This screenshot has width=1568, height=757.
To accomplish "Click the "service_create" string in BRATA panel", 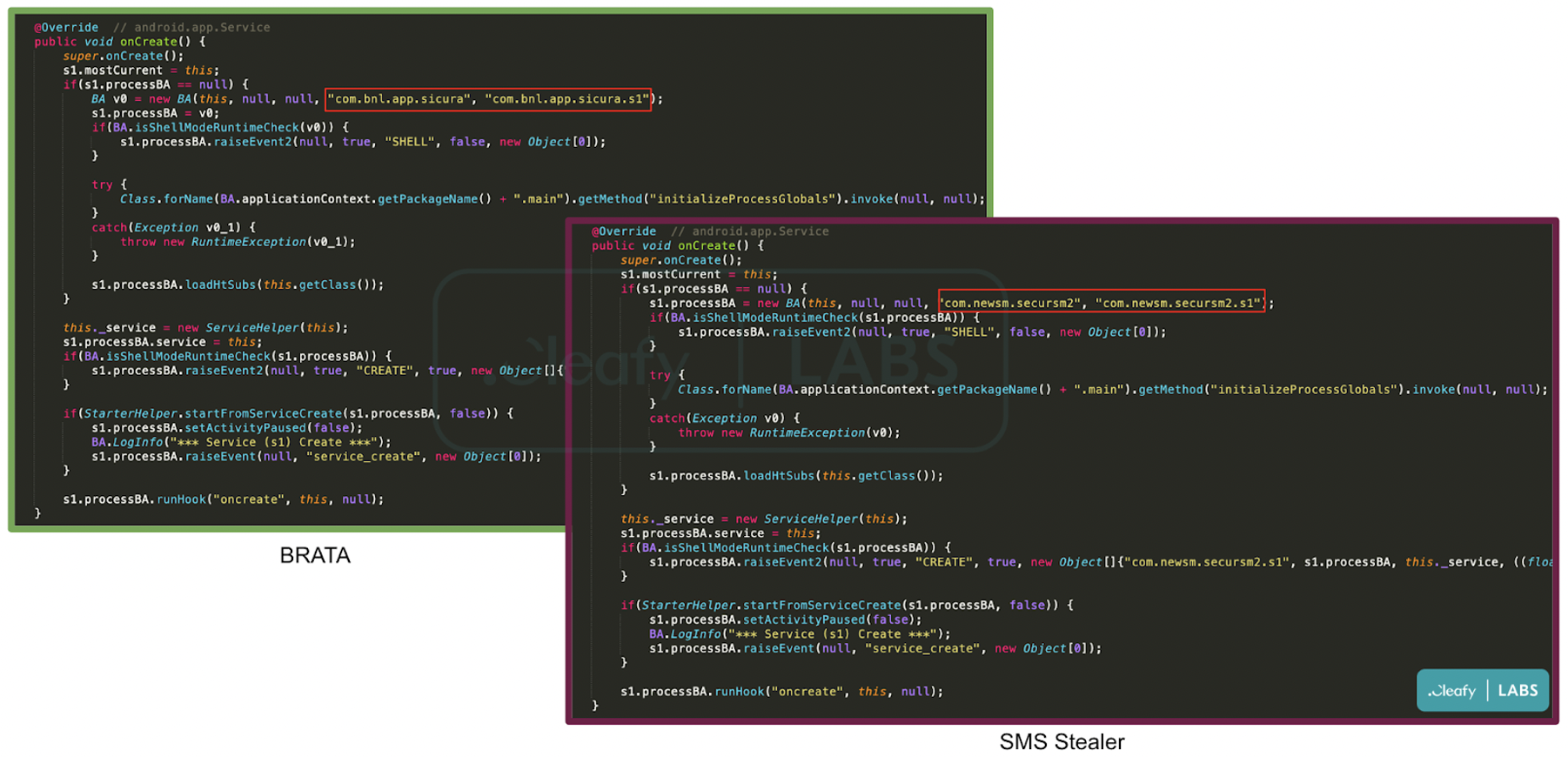I will pos(364,457).
